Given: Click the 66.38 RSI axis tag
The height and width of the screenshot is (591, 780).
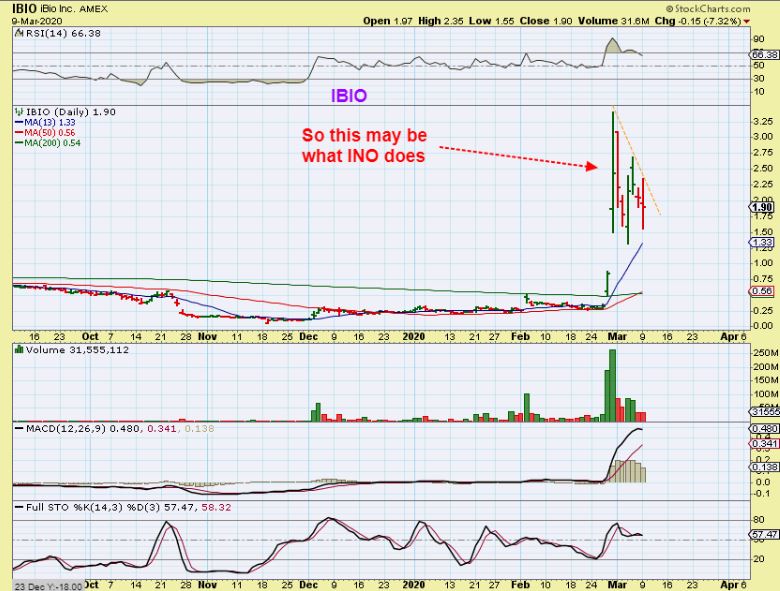Looking at the screenshot, I should tap(764, 54).
